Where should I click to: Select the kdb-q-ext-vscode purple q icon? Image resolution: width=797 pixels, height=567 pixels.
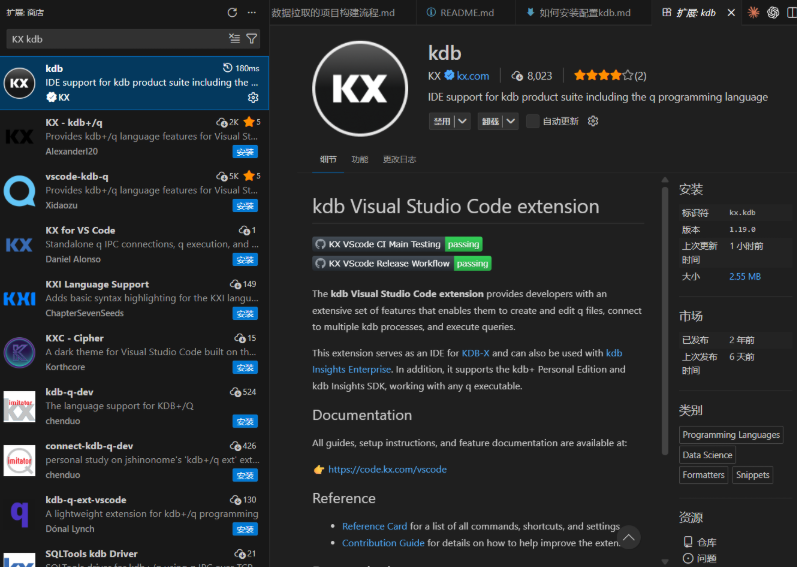click(x=19, y=514)
